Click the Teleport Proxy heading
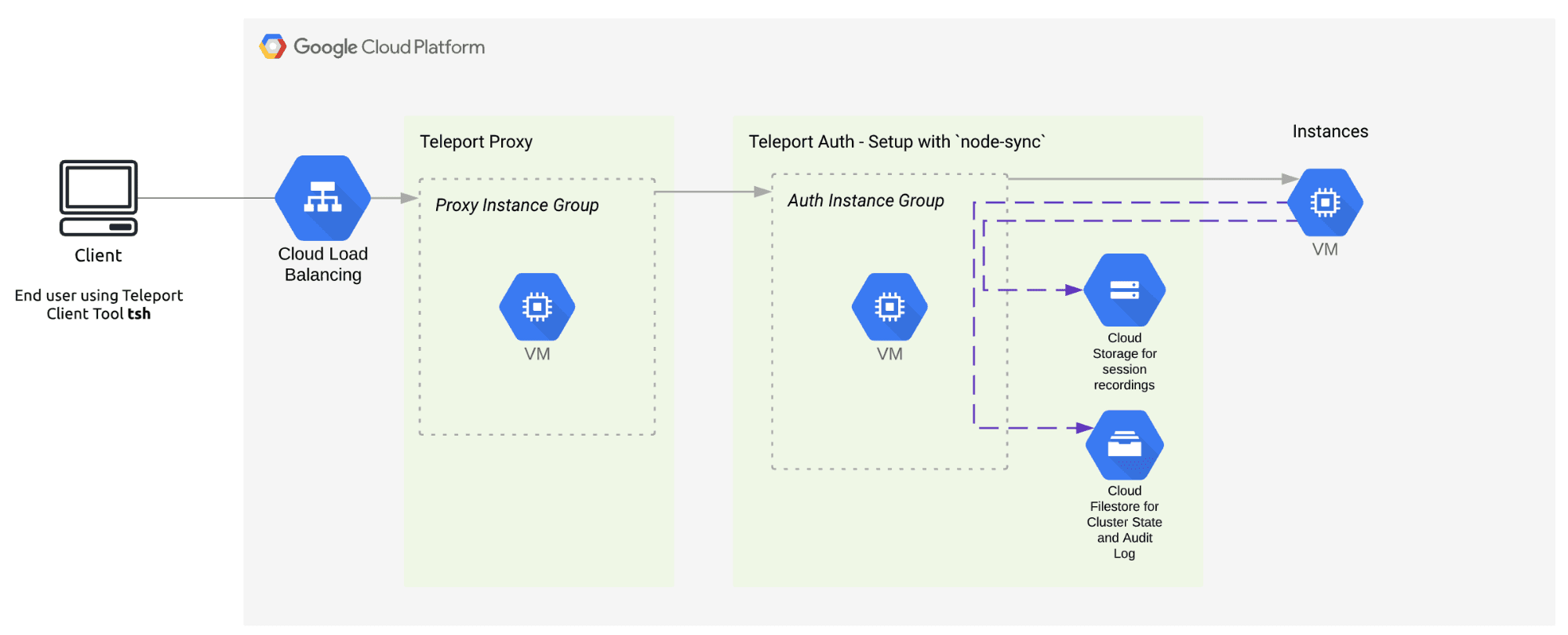This screenshot has width=1568, height=635. (x=476, y=142)
